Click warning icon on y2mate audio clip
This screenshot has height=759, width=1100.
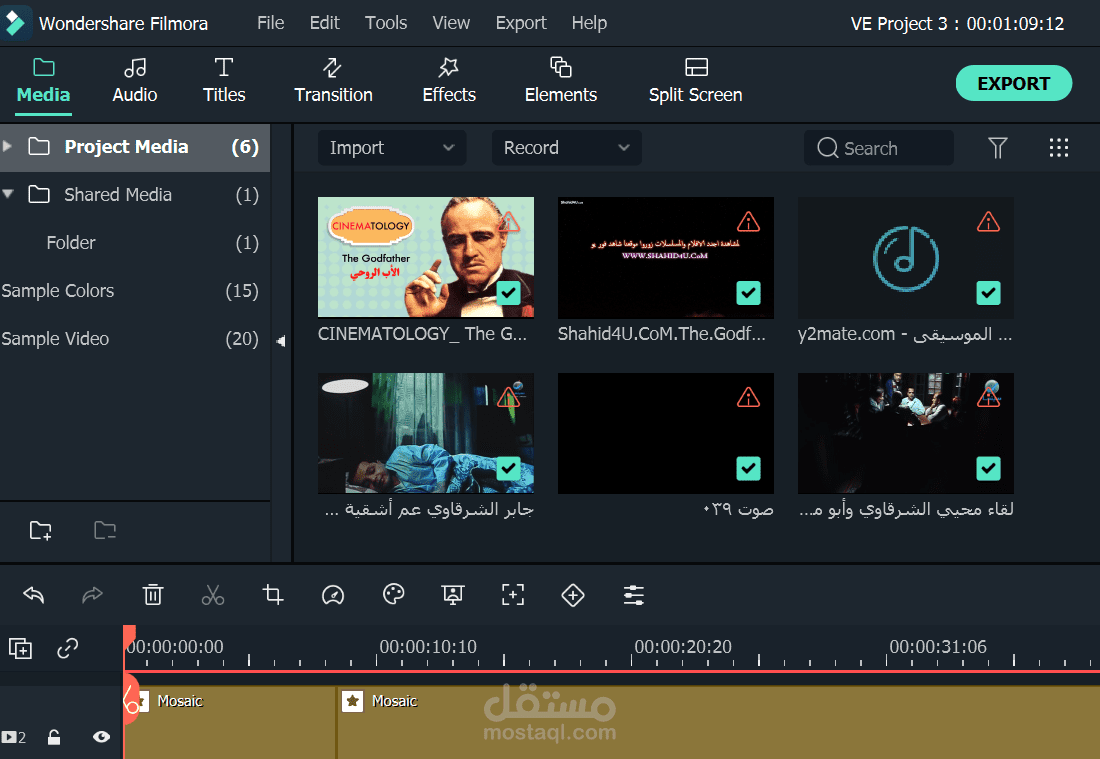coord(988,222)
